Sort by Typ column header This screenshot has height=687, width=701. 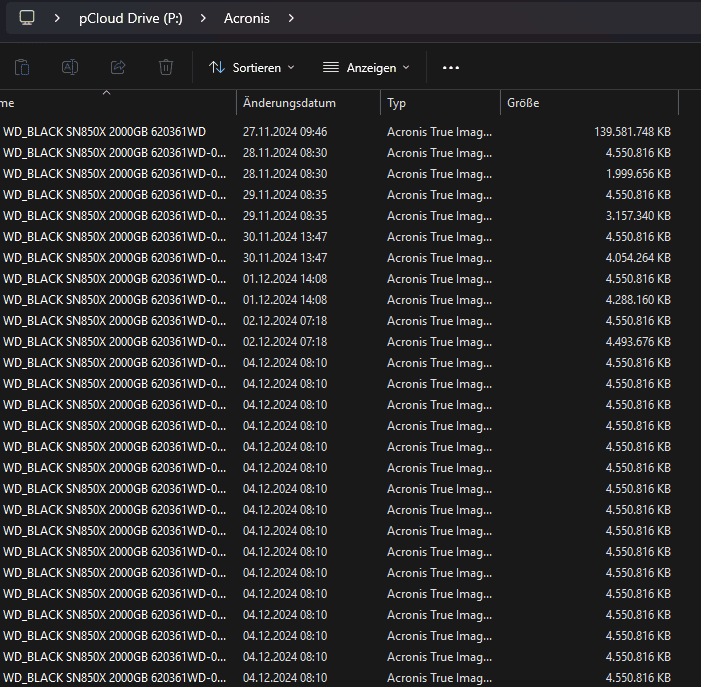tap(440, 103)
